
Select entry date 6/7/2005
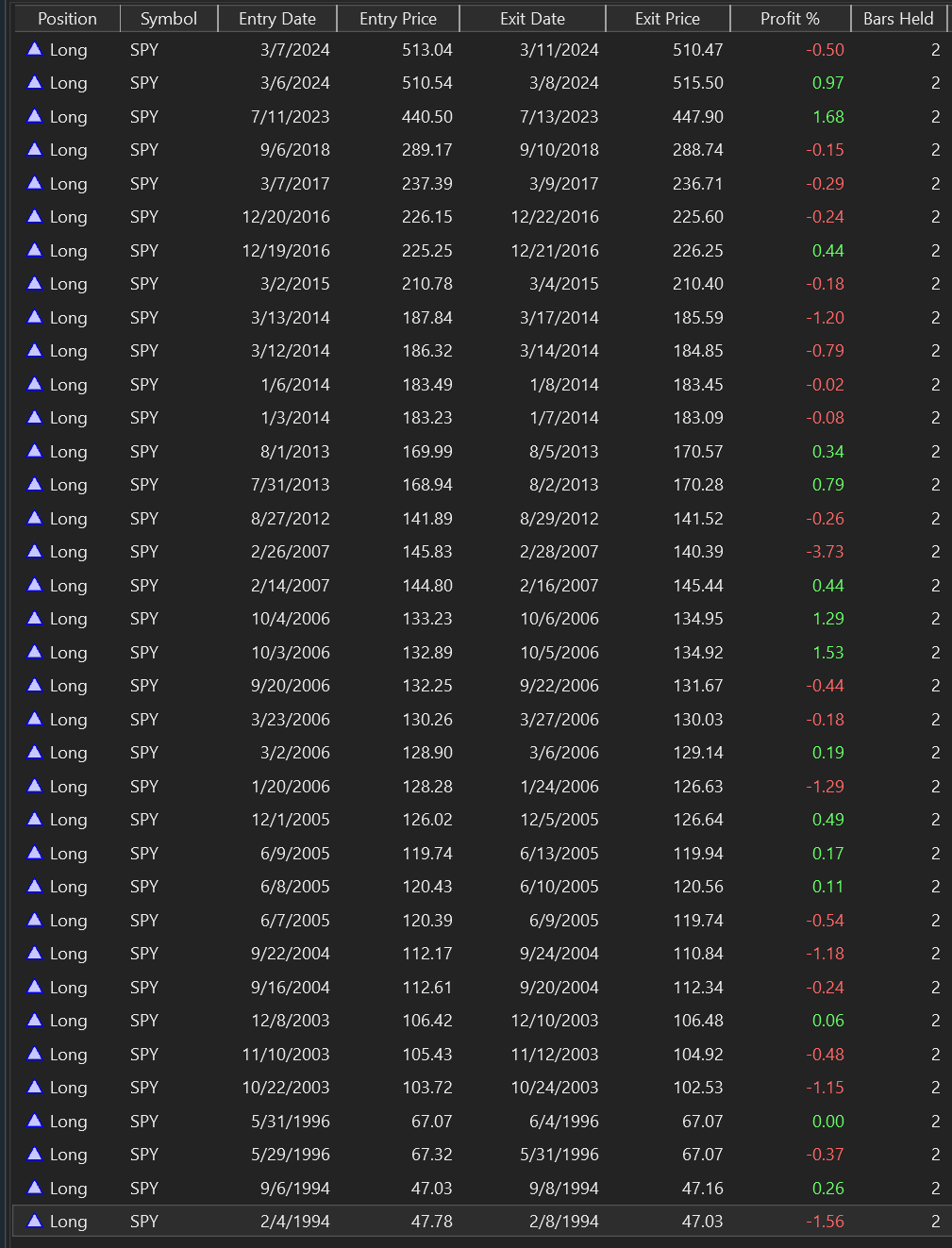tap(295, 921)
